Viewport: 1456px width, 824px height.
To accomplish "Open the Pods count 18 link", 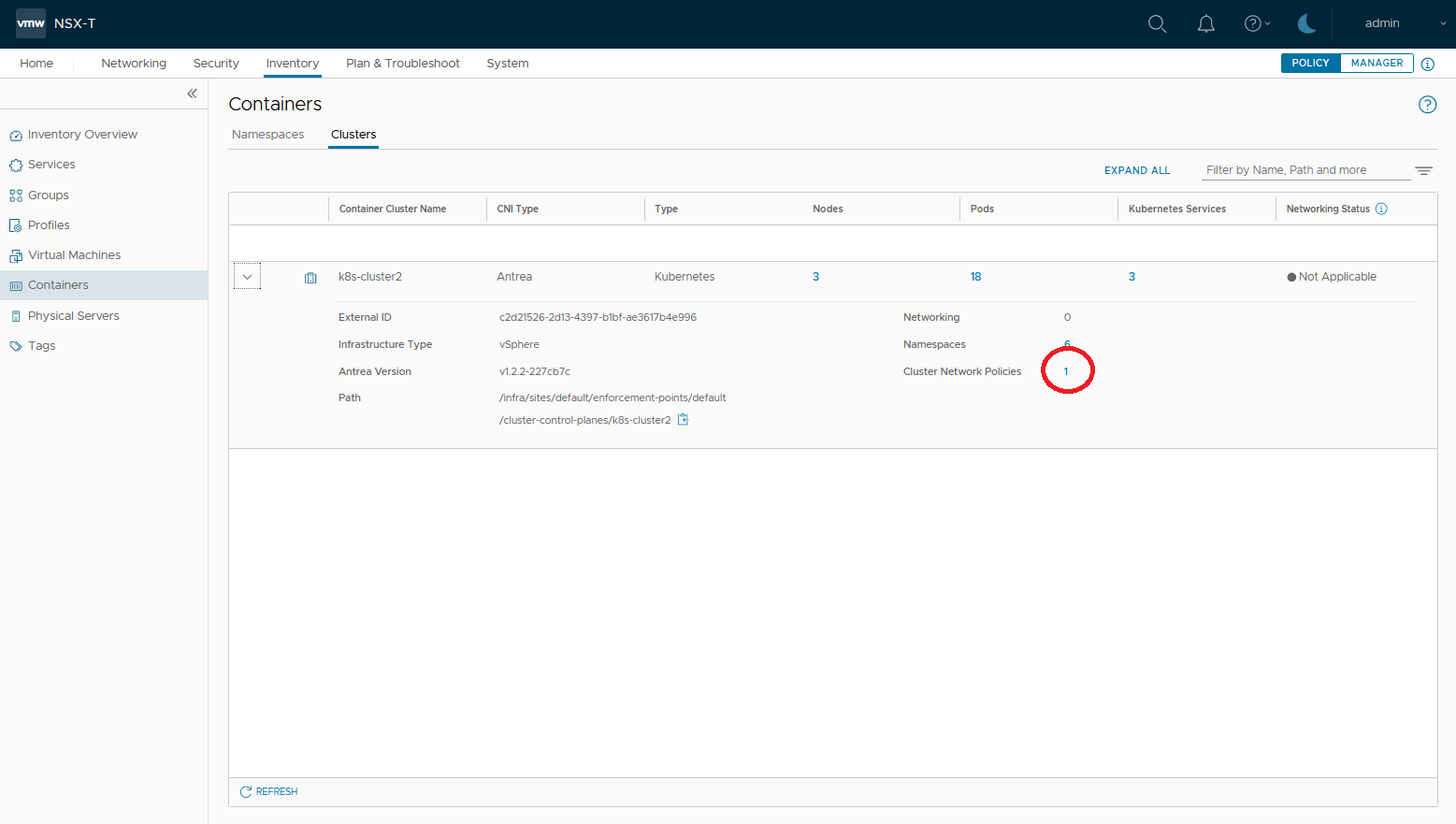I will [x=975, y=277].
